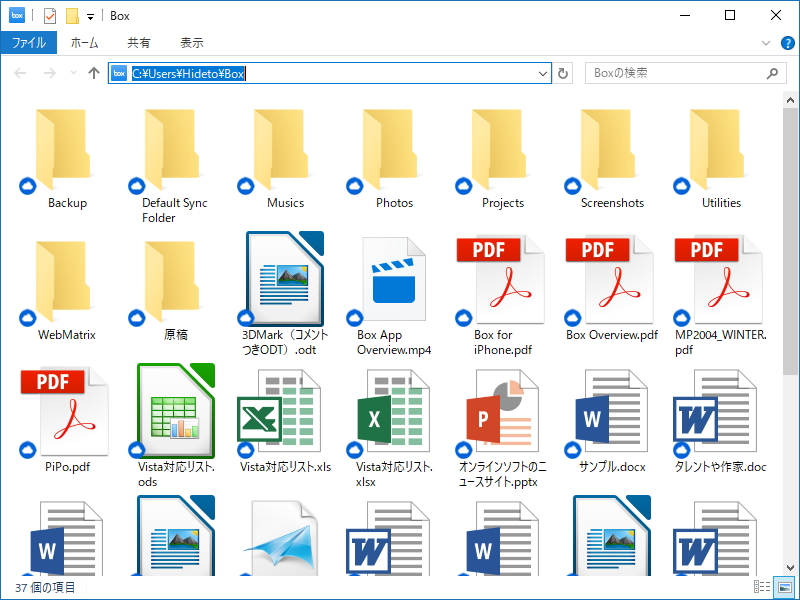Click the Box app icon in title bar

click(x=17, y=16)
